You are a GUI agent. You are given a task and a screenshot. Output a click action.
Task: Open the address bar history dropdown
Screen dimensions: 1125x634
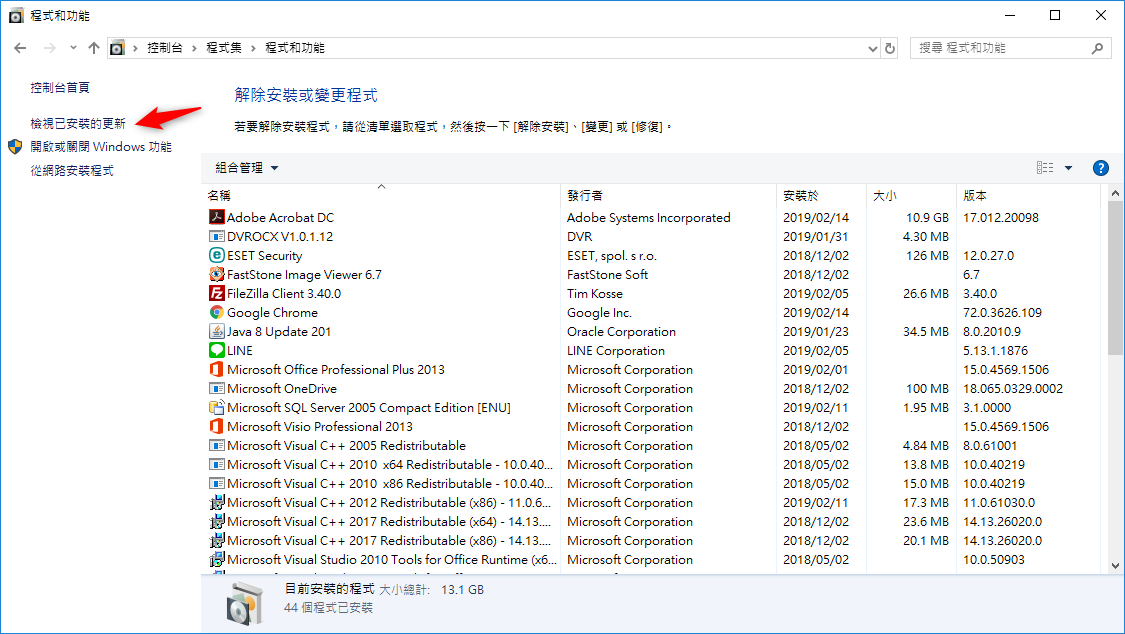pyautogui.click(x=872, y=48)
